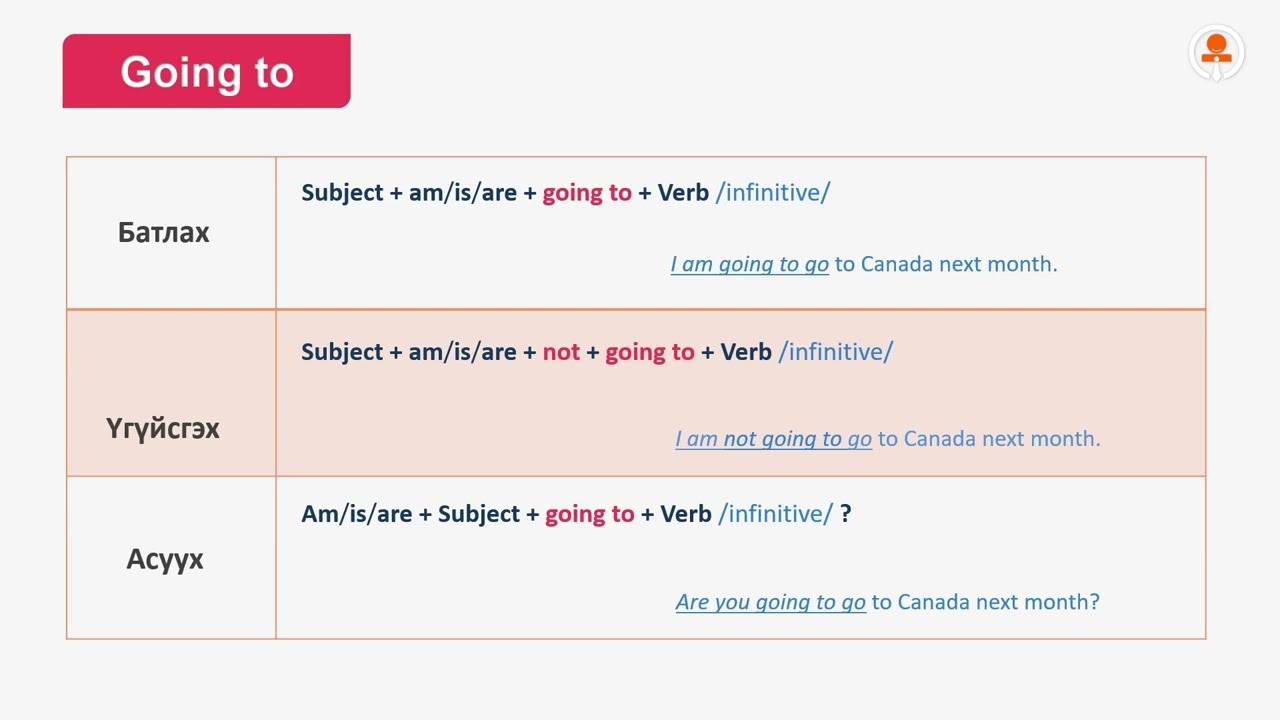Click "Subject" at the start of the Батлах formula

pyautogui.click(x=342, y=193)
